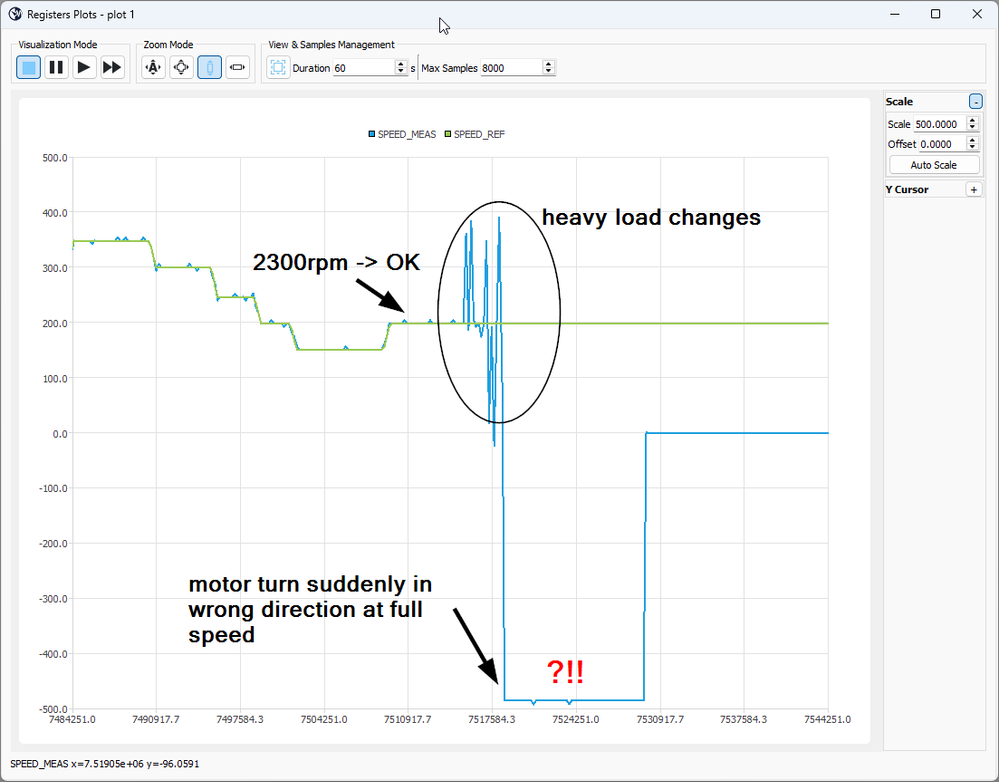Click the Duration input field
The image size is (999, 782).
(364, 68)
